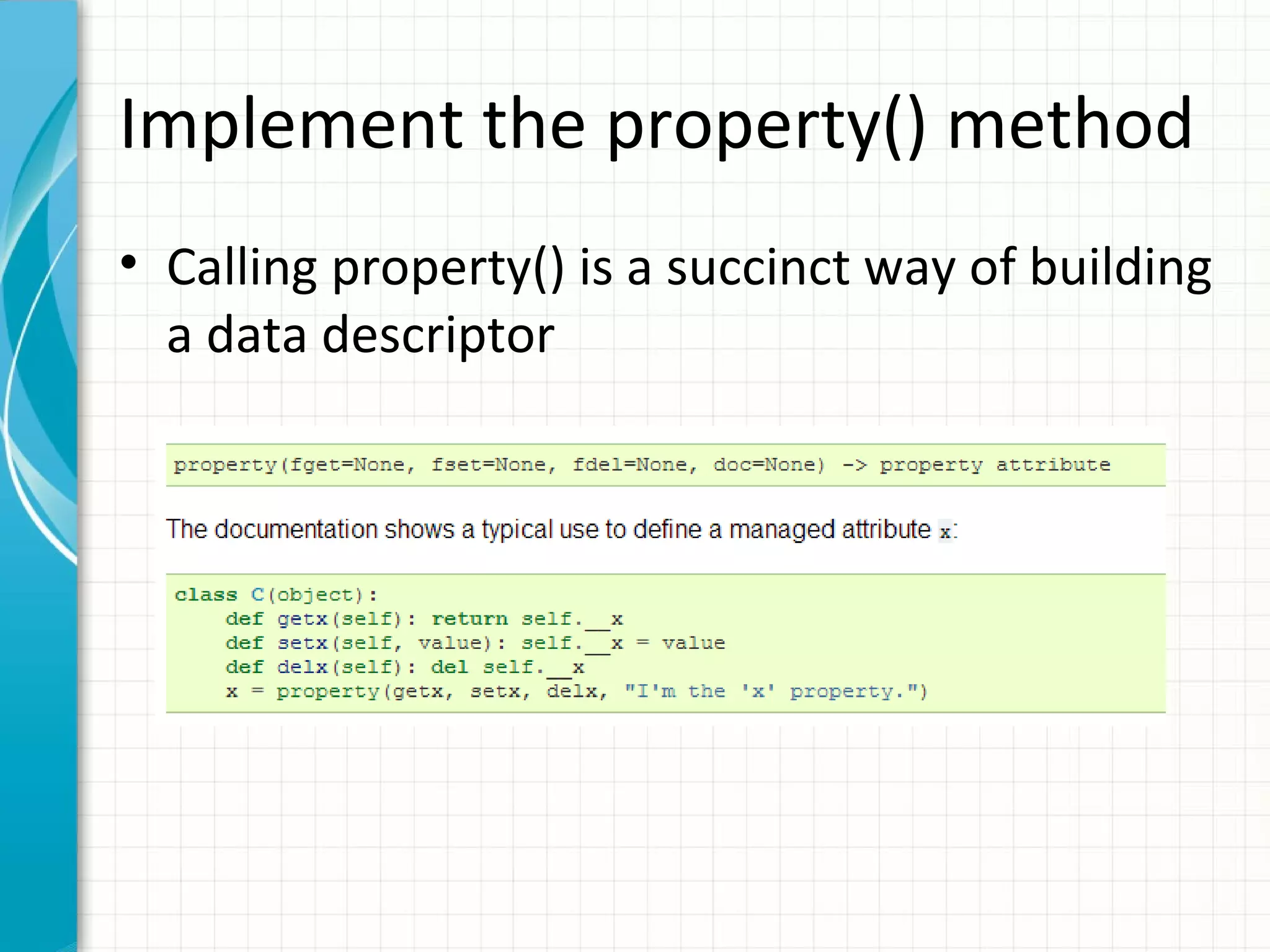Screen dimensions: 1270x952
Task: Click the property(fget=None, fset=None...) signature line
Action: click(642, 465)
